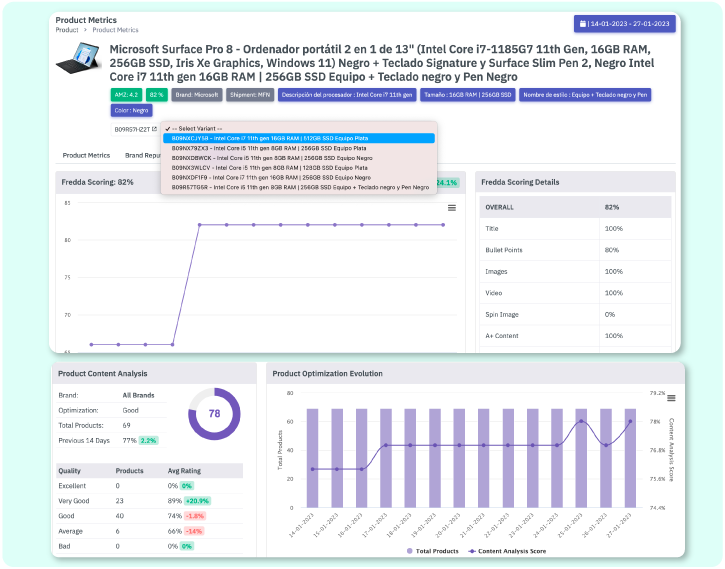Go to Product breadcrumb link
Image resolution: width=725 pixels, height=569 pixels.
point(67,30)
